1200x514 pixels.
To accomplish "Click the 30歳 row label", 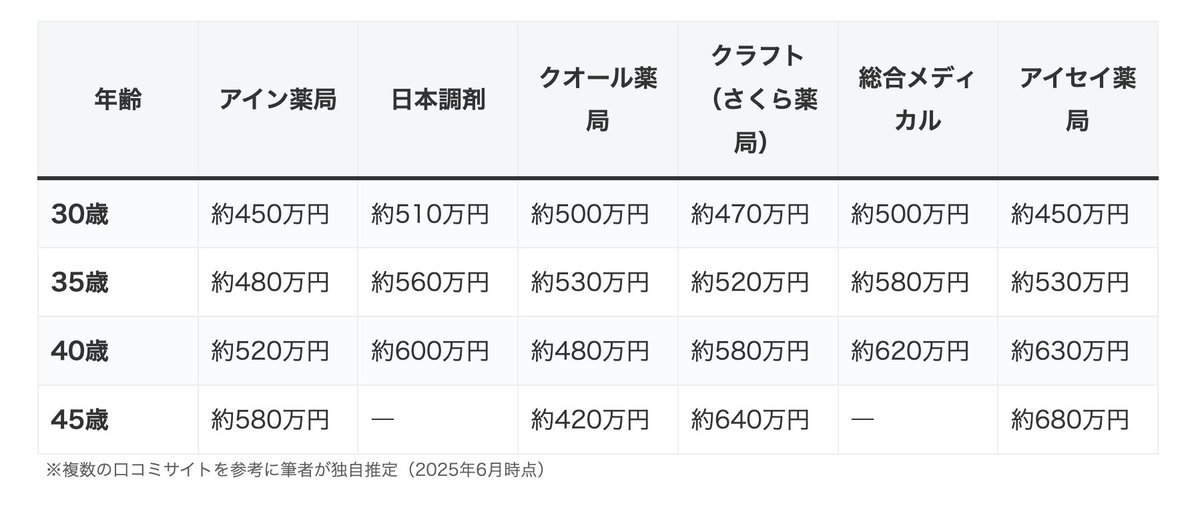I will (x=80, y=214).
